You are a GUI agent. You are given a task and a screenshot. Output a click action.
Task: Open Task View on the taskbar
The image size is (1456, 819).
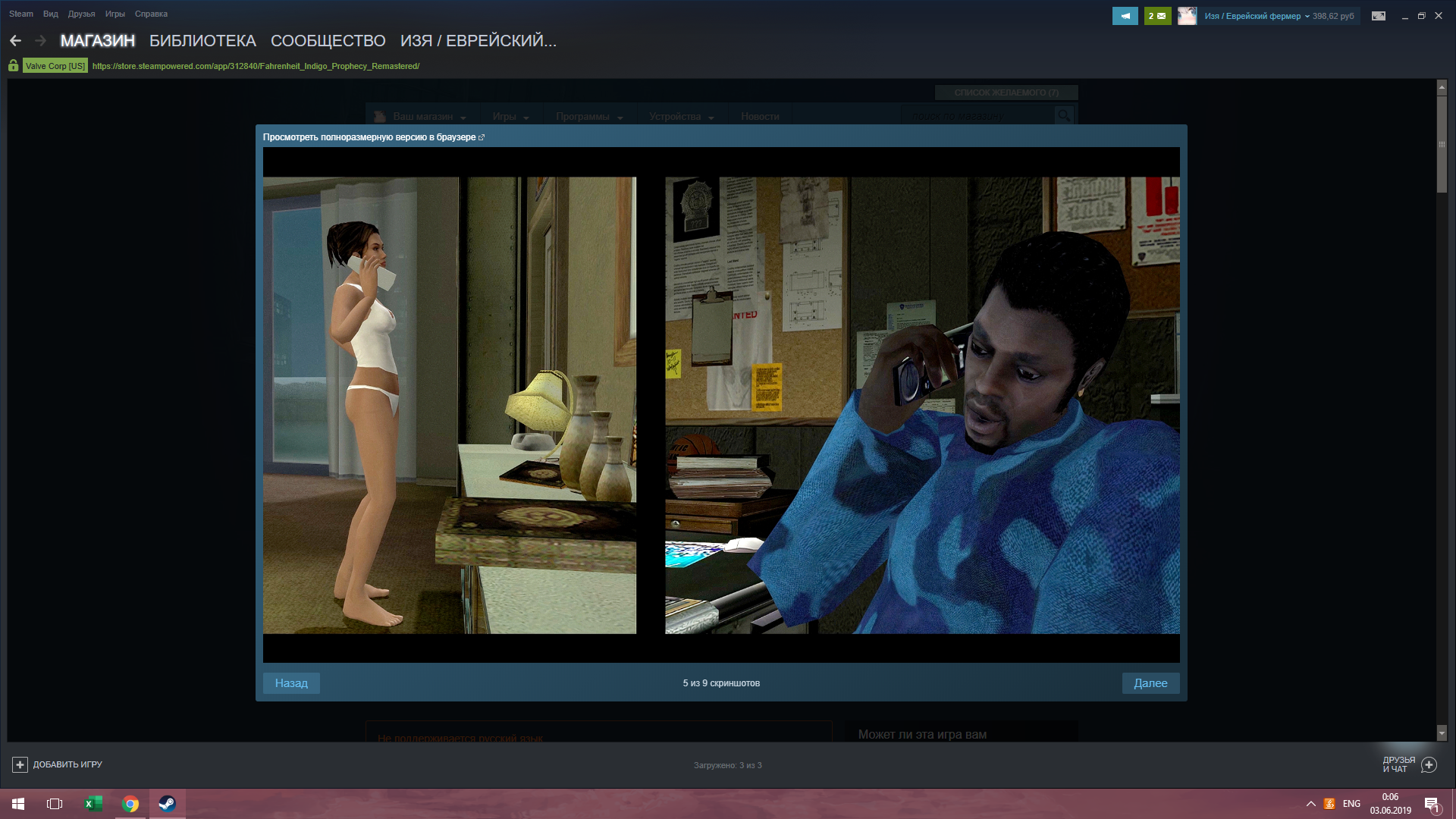[55, 804]
